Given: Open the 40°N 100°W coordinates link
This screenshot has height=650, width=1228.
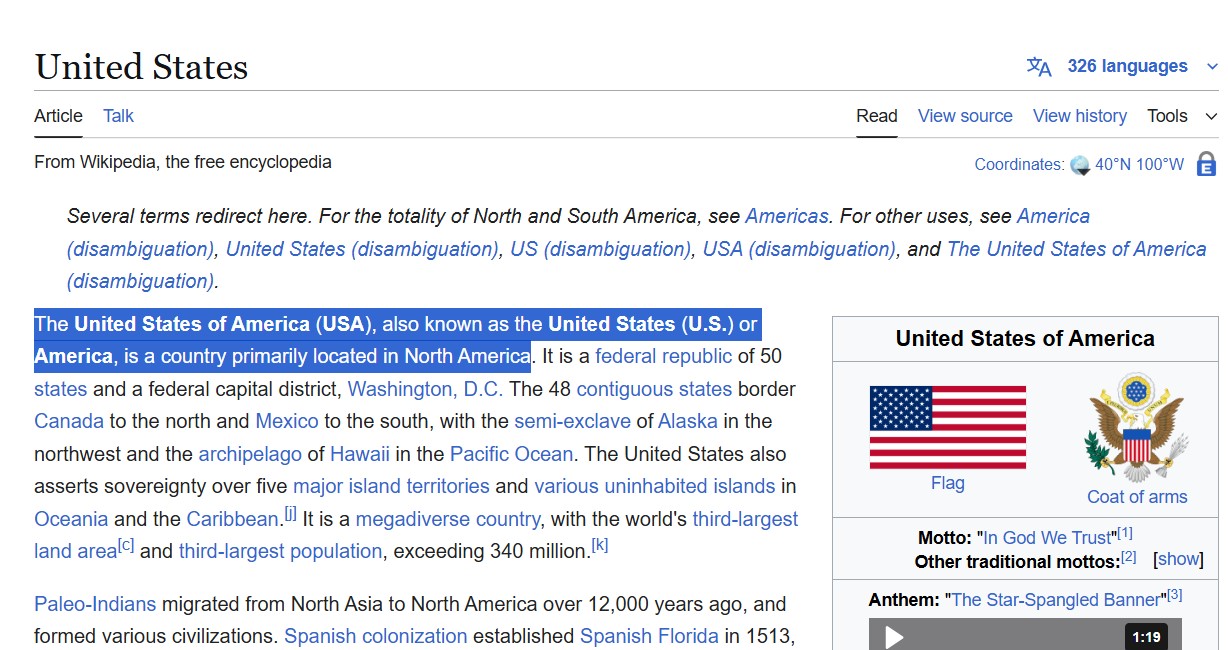Looking at the screenshot, I should (x=1139, y=165).
